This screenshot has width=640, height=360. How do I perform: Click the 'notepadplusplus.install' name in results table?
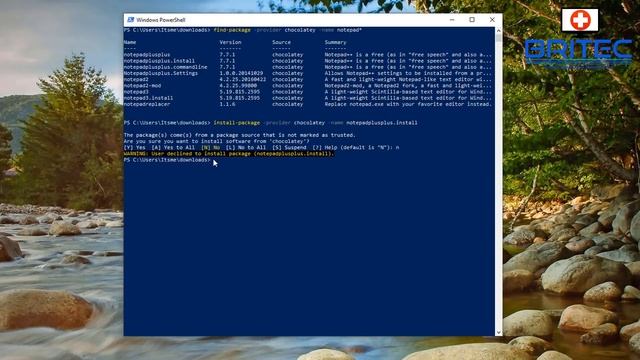click(x=159, y=61)
